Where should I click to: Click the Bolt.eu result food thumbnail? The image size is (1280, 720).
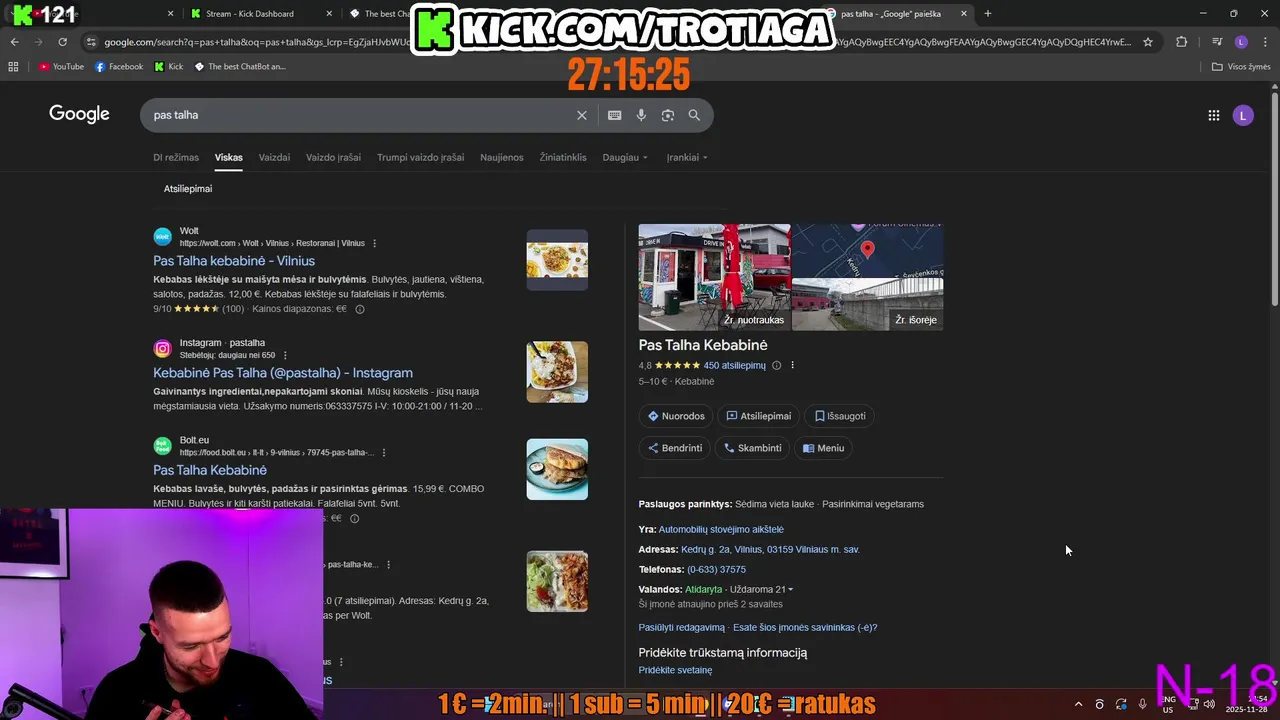557,469
